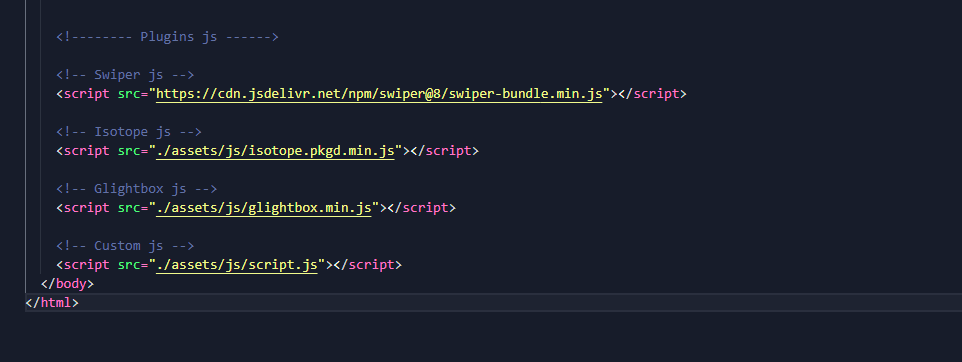Image resolution: width=962 pixels, height=362 pixels.
Task: Follow the isotope.pkgd.min.js source path
Action: (275, 151)
